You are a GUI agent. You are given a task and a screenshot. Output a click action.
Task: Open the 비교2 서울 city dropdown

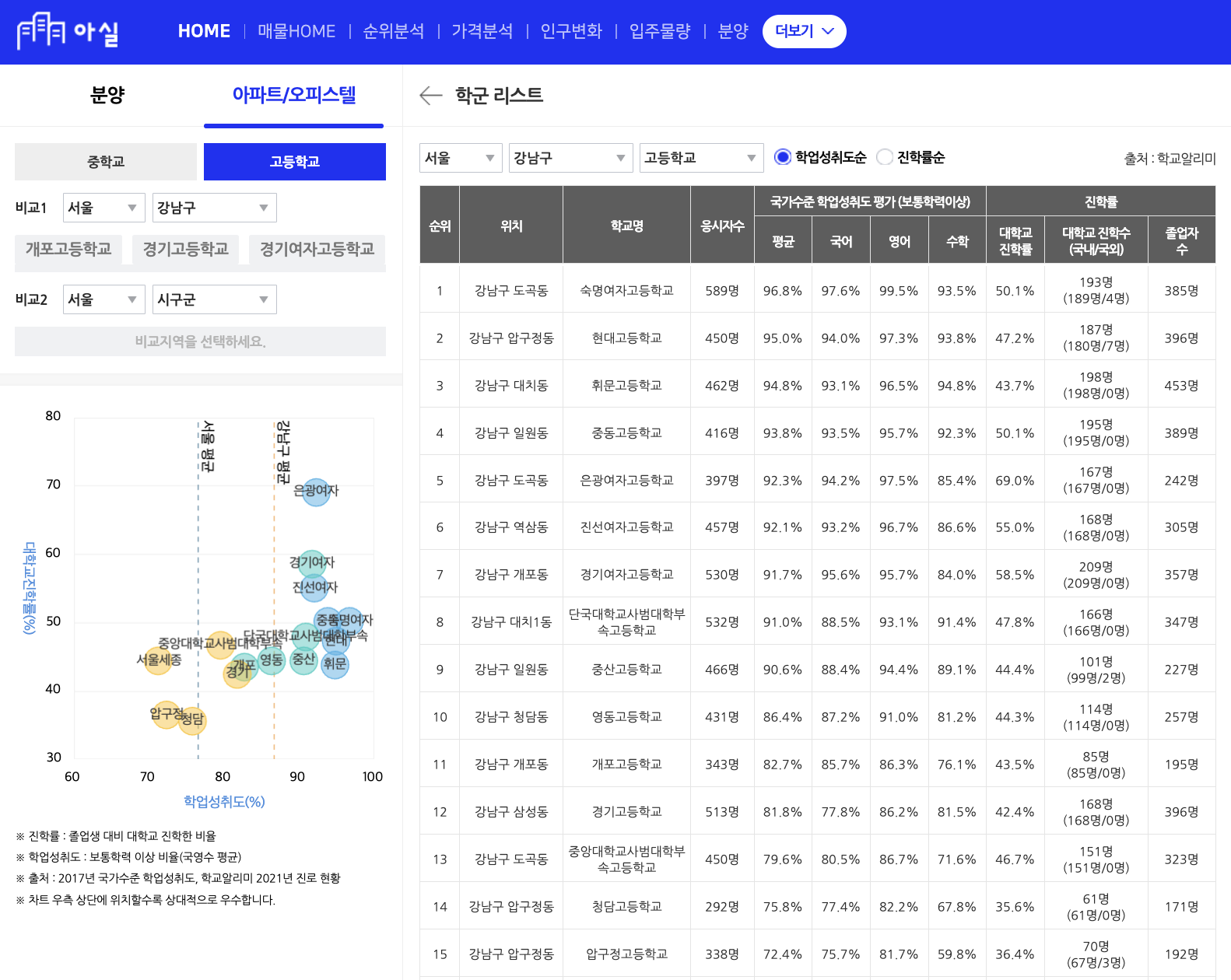(x=103, y=299)
